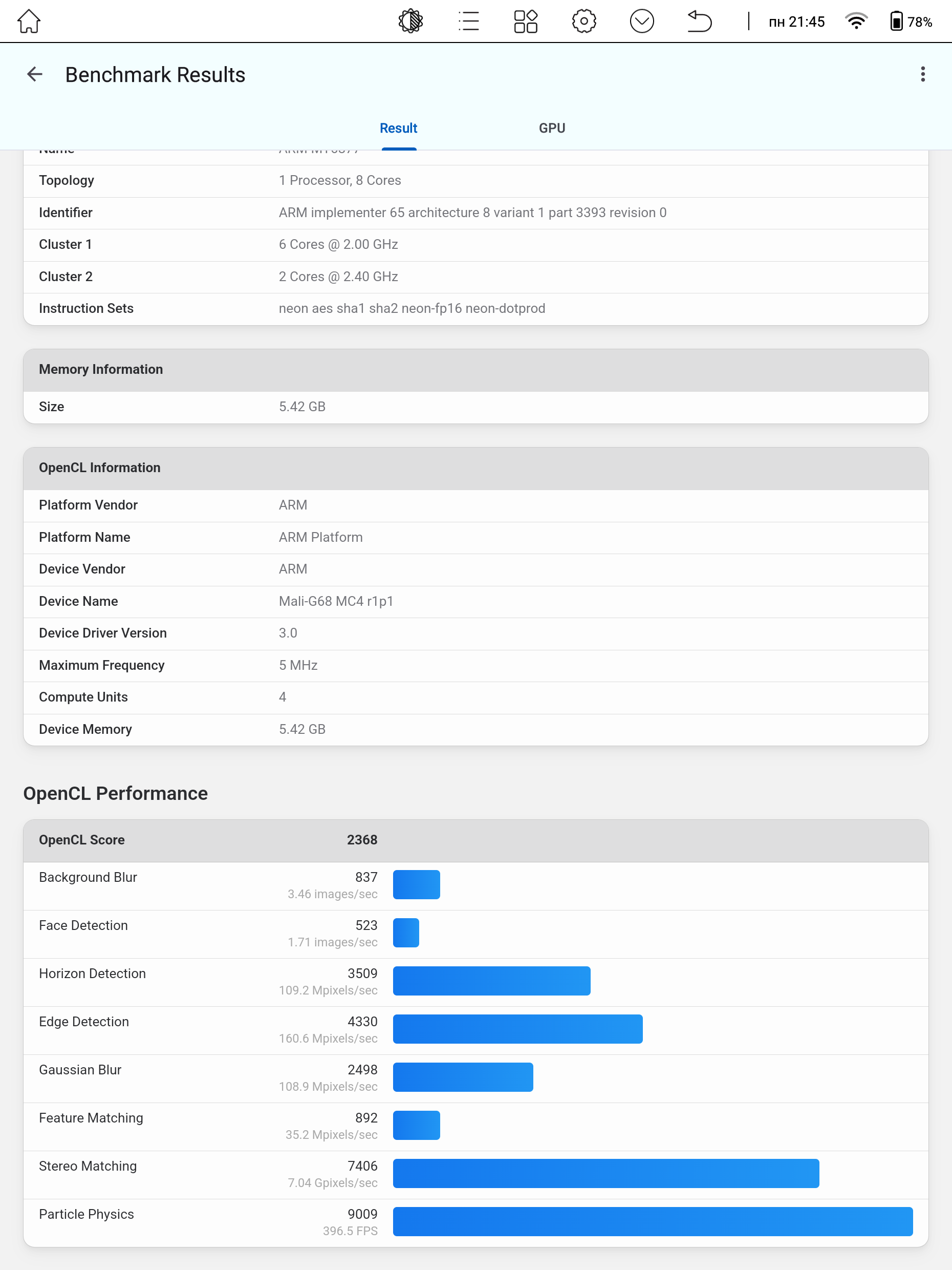Tap the system back arrow icon
The image size is (952, 1270).
coord(700,22)
